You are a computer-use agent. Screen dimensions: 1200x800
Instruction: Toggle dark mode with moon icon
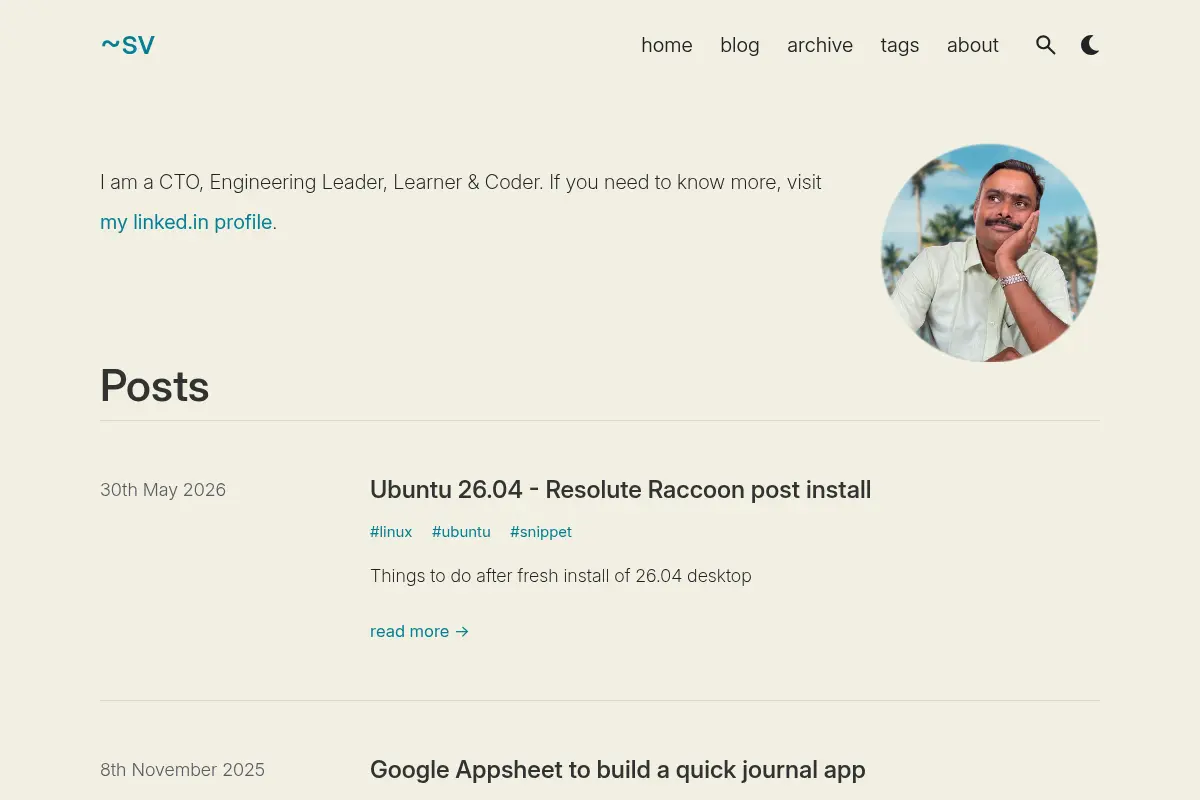tap(1090, 45)
